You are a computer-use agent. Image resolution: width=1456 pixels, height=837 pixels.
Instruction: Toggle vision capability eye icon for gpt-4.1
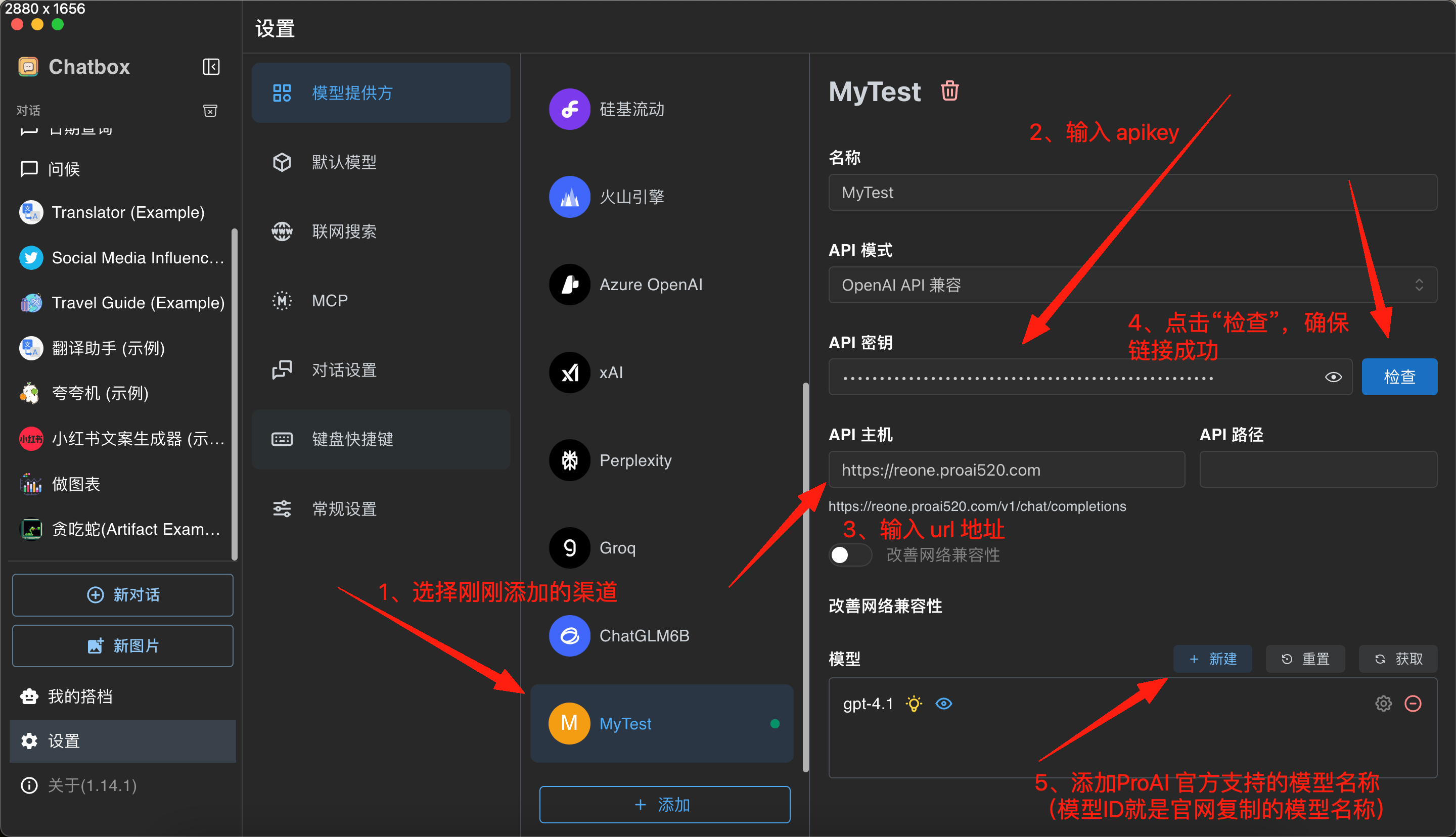944,704
